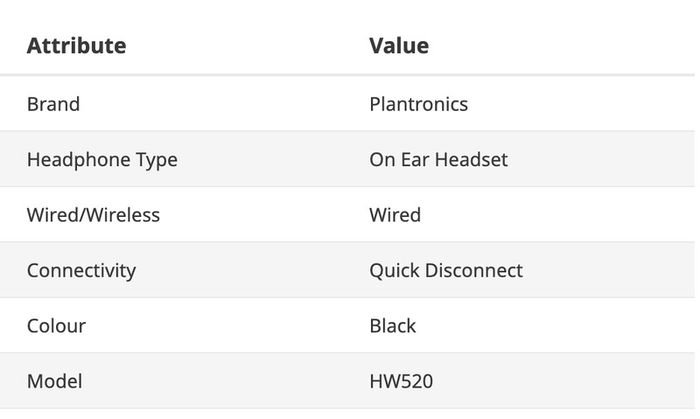Click the HW520 model value
700x419 pixels.
coord(401,382)
